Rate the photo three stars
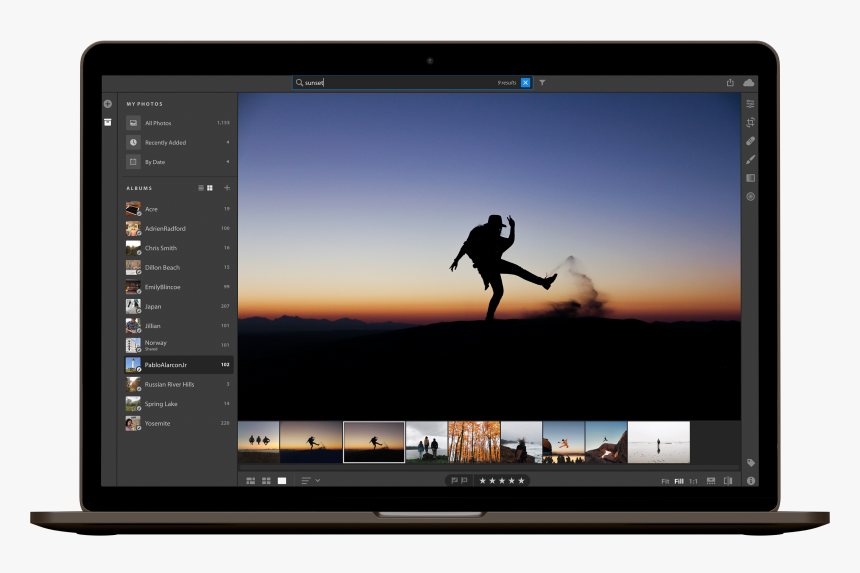The width and height of the screenshot is (860, 573). click(502, 481)
